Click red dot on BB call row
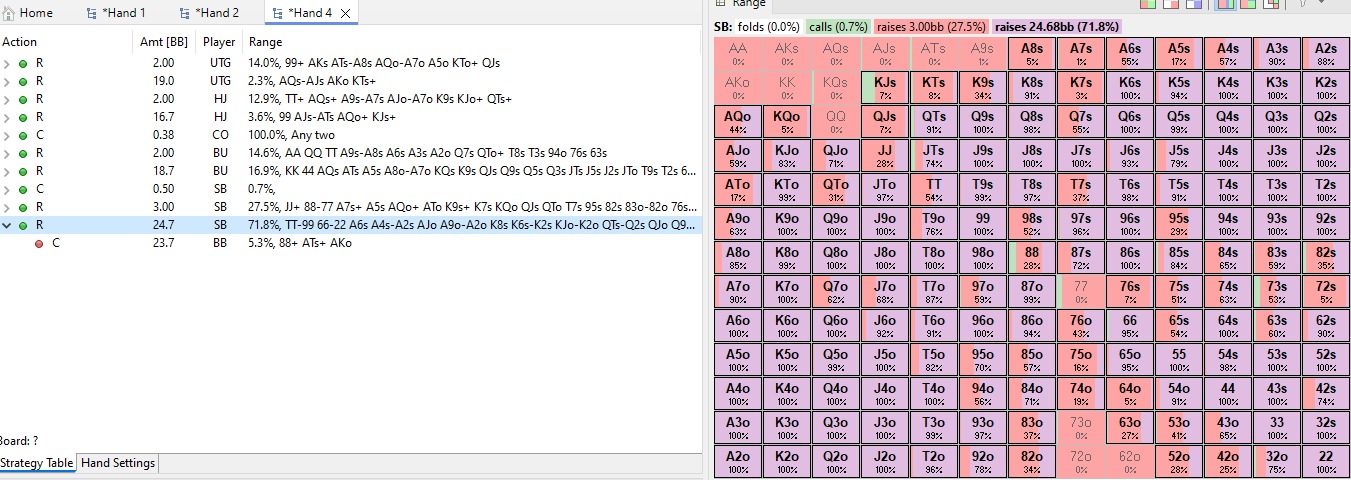Image resolution: width=1351 pixels, height=480 pixels. 39,243
